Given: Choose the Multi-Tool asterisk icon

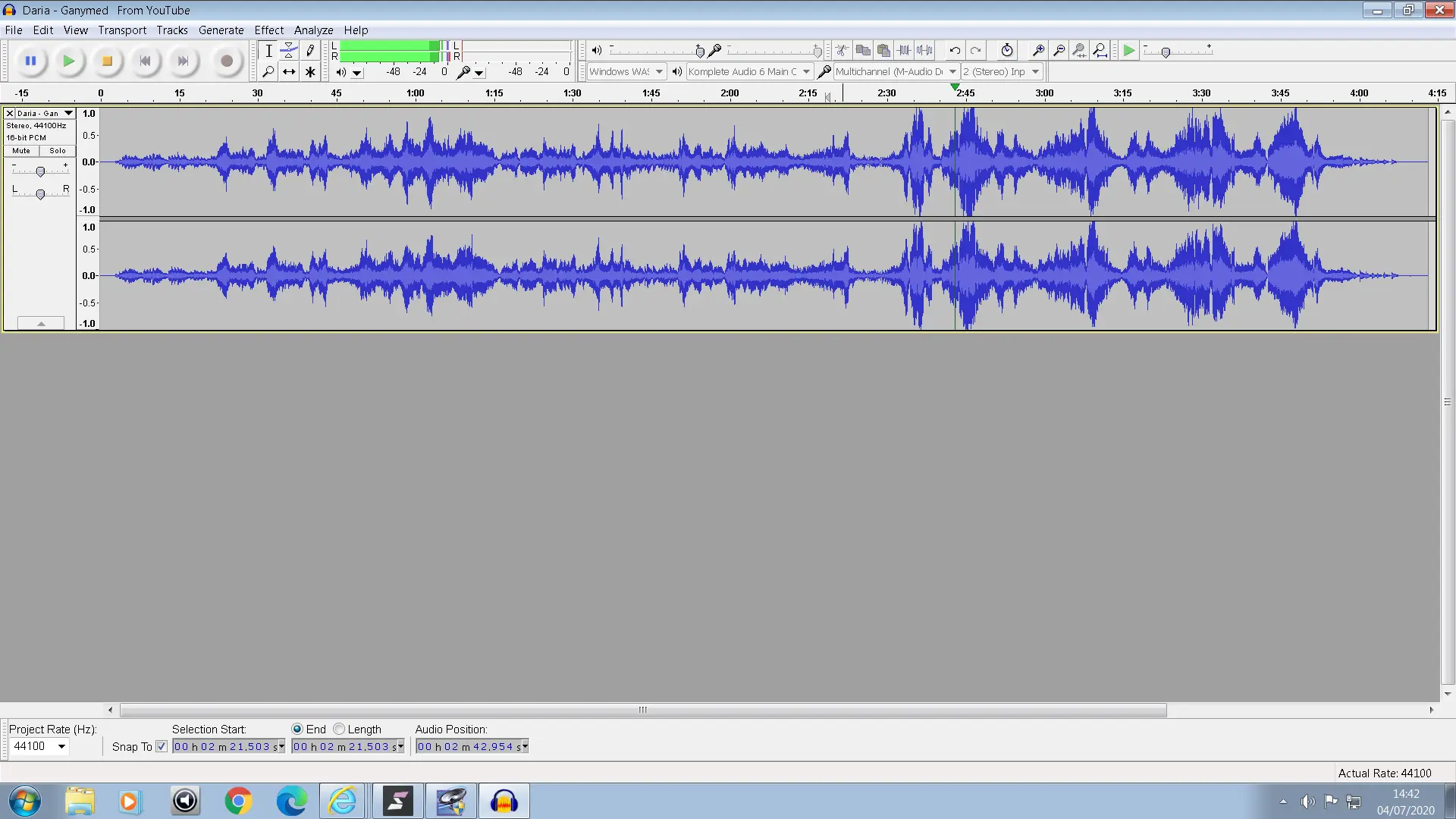Looking at the screenshot, I should [310, 72].
